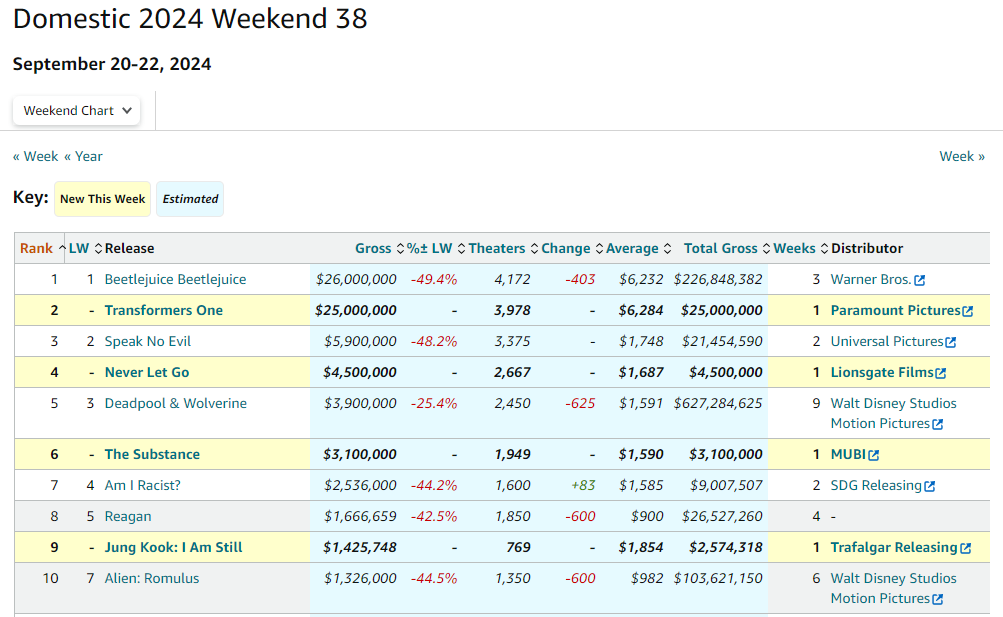Sort table by Weeks column
The width and height of the screenshot is (1003, 617).
[800, 248]
